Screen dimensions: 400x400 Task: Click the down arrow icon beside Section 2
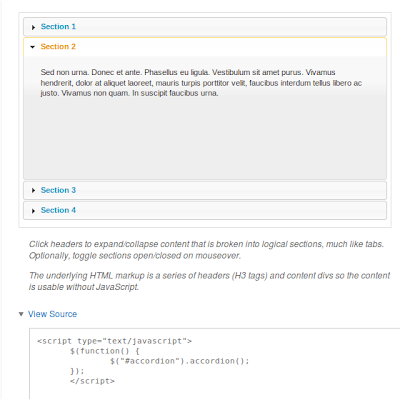[x=32, y=47]
